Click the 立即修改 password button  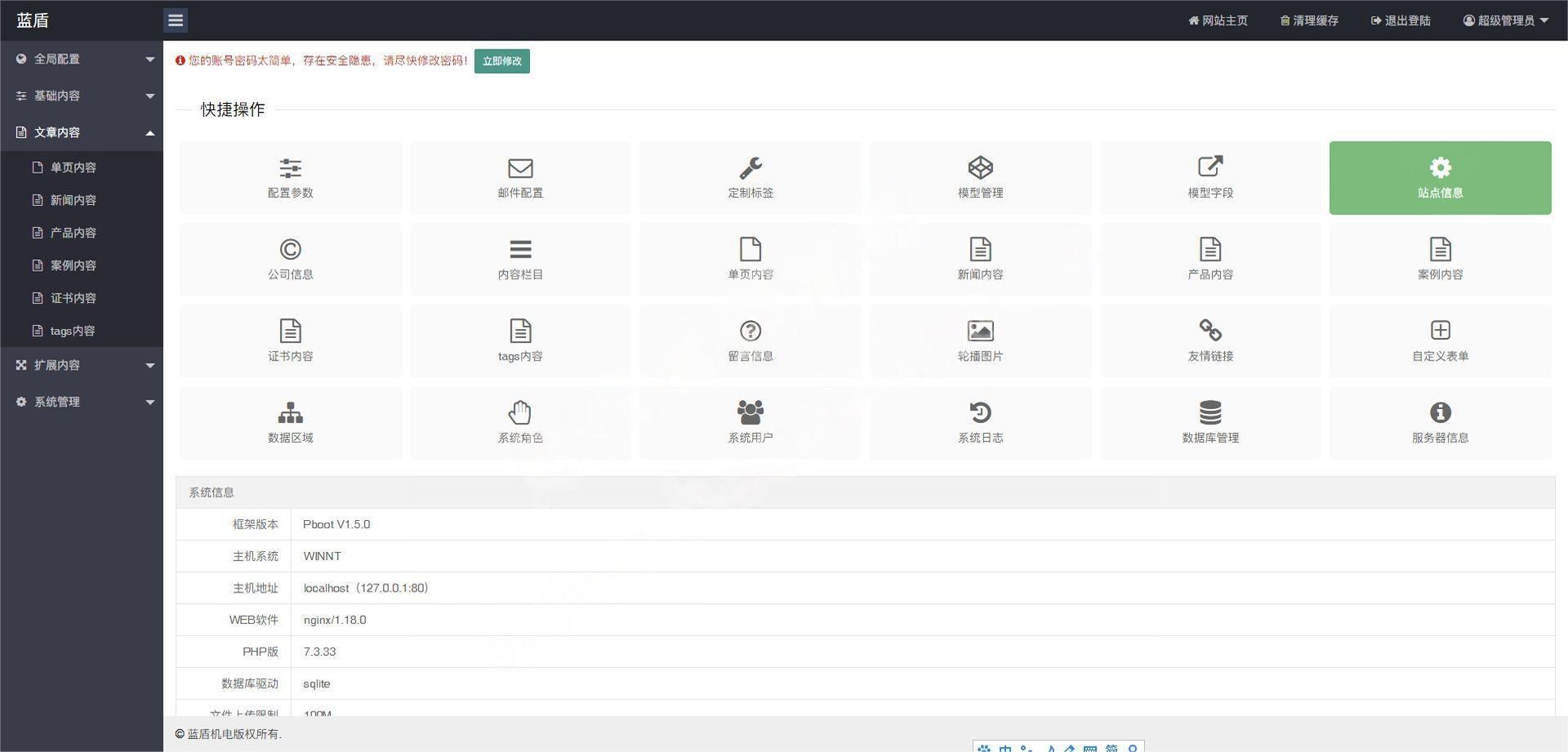(501, 61)
